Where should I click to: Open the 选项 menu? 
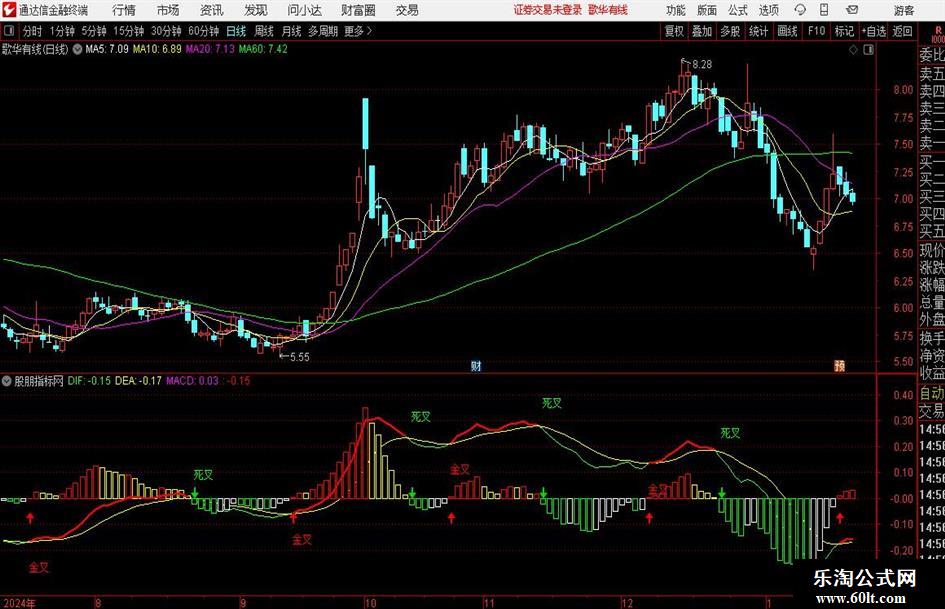(768, 10)
